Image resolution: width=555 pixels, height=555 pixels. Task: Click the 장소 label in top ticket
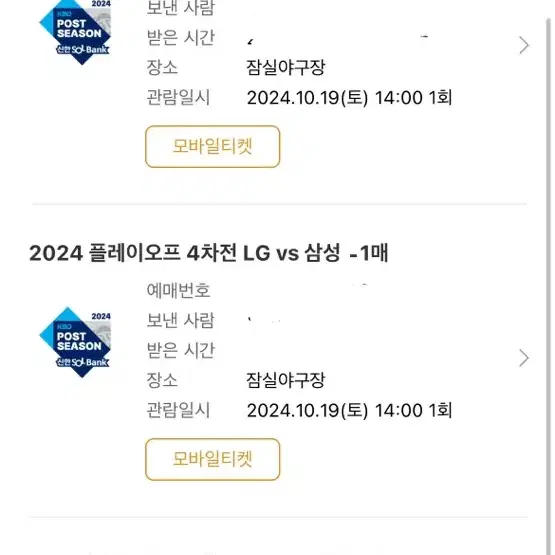click(162, 67)
